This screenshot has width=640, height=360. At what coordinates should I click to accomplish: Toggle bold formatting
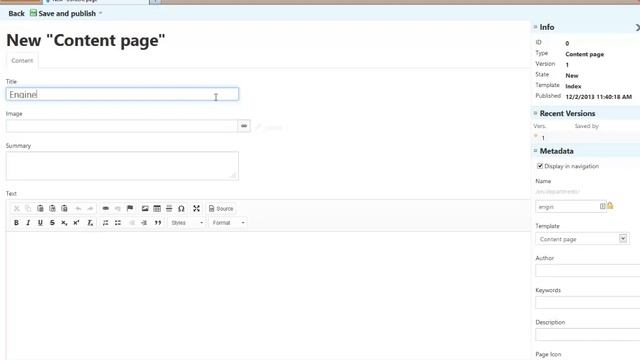click(16, 223)
